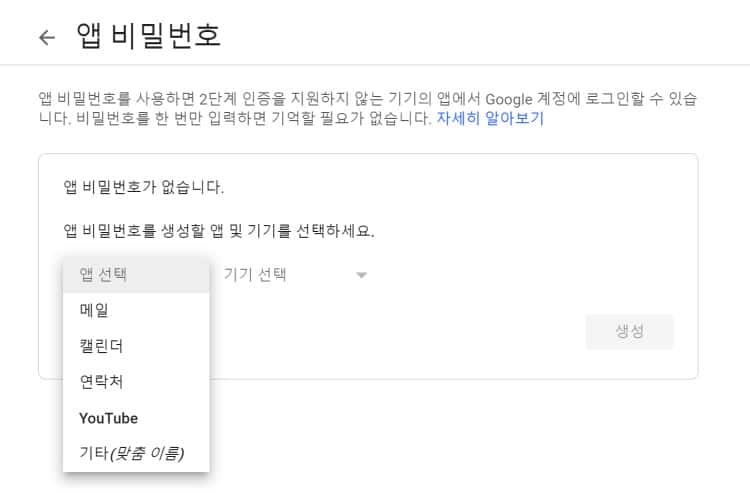Choose 캘린더 in the app menu
Screen dimensions: 750x504
point(101,346)
